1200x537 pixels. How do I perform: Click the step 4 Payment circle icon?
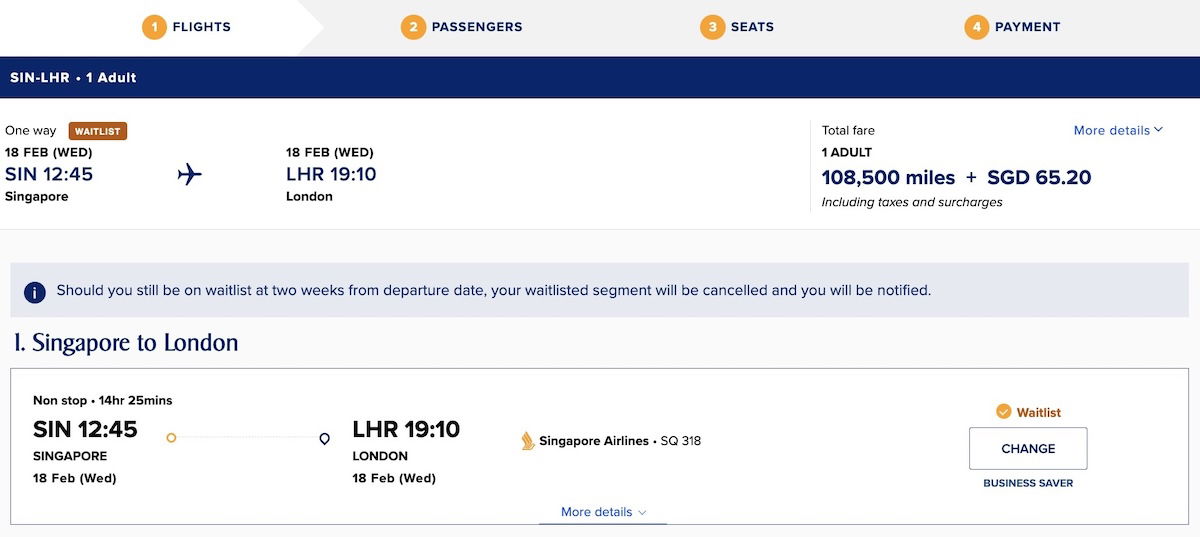976,27
